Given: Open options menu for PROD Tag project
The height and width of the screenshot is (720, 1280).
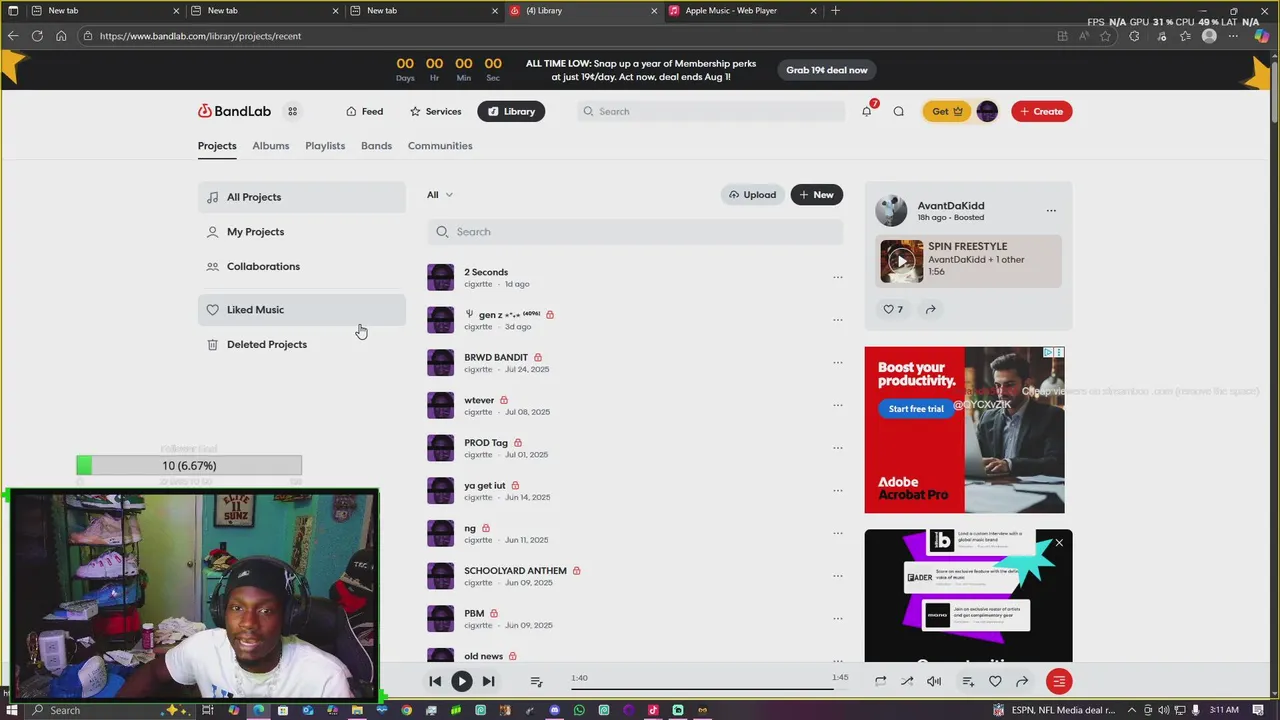Looking at the screenshot, I should point(838,448).
